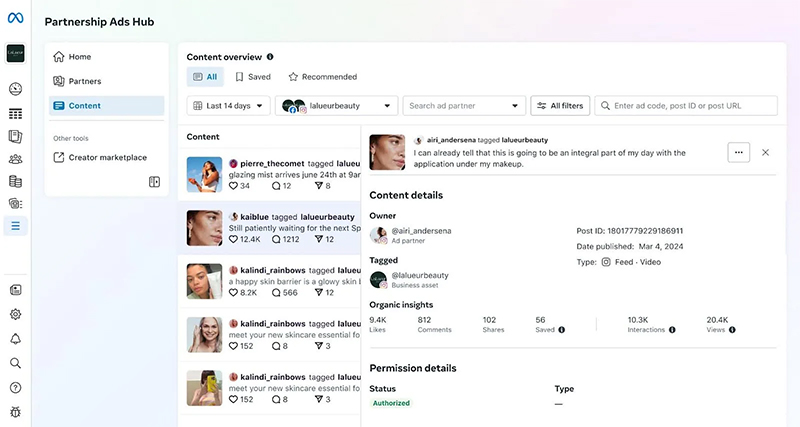
Task: Click the bug report icon
Action: 15,412
